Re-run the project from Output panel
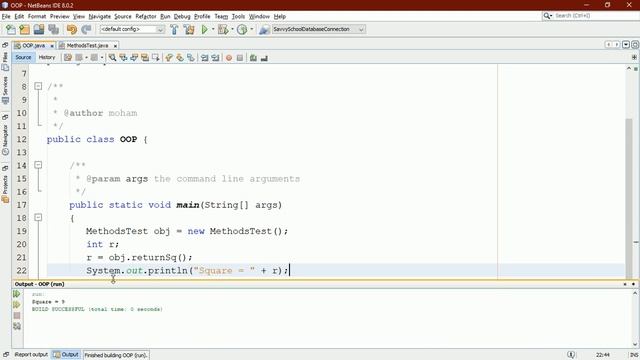 tap(17, 294)
